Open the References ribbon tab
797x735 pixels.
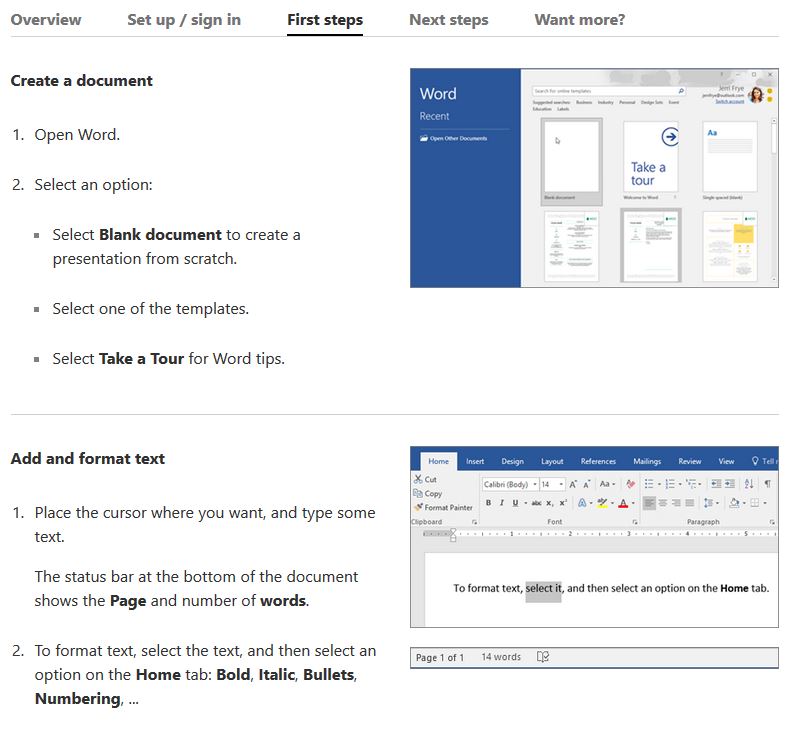(x=598, y=462)
